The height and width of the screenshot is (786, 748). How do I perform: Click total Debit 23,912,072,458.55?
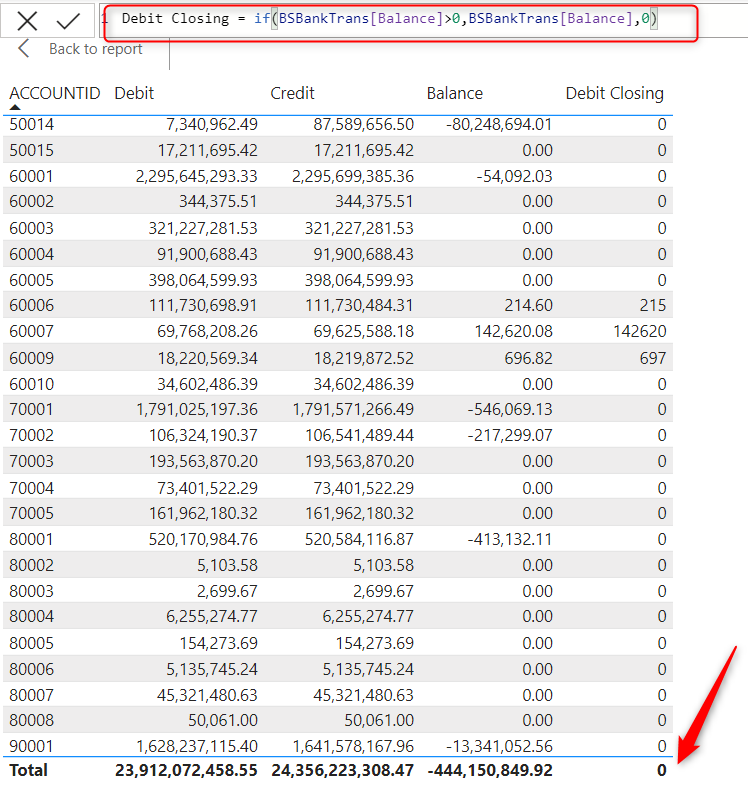click(x=186, y=770)
